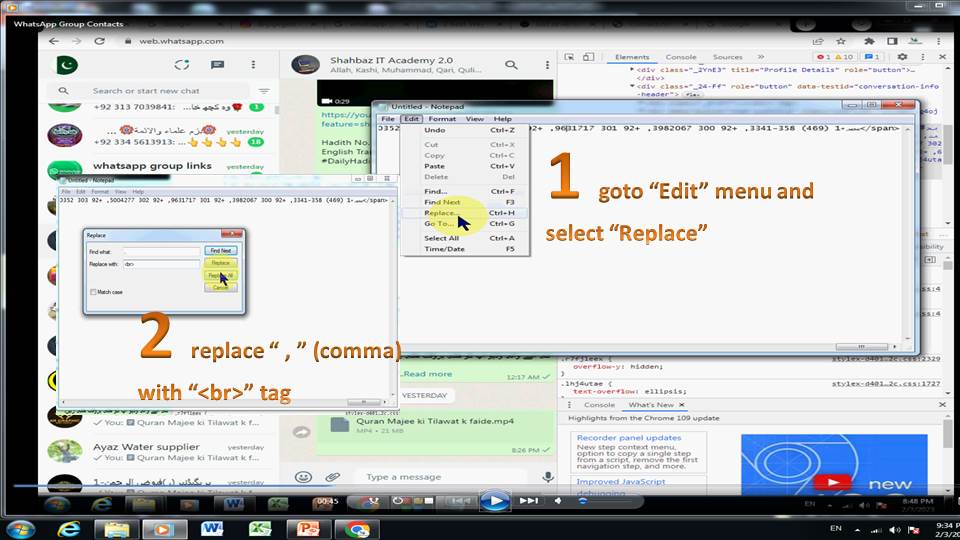Click the page share icon in address bar
Viewport: 960px width, 540px height.
coord(817,41)
